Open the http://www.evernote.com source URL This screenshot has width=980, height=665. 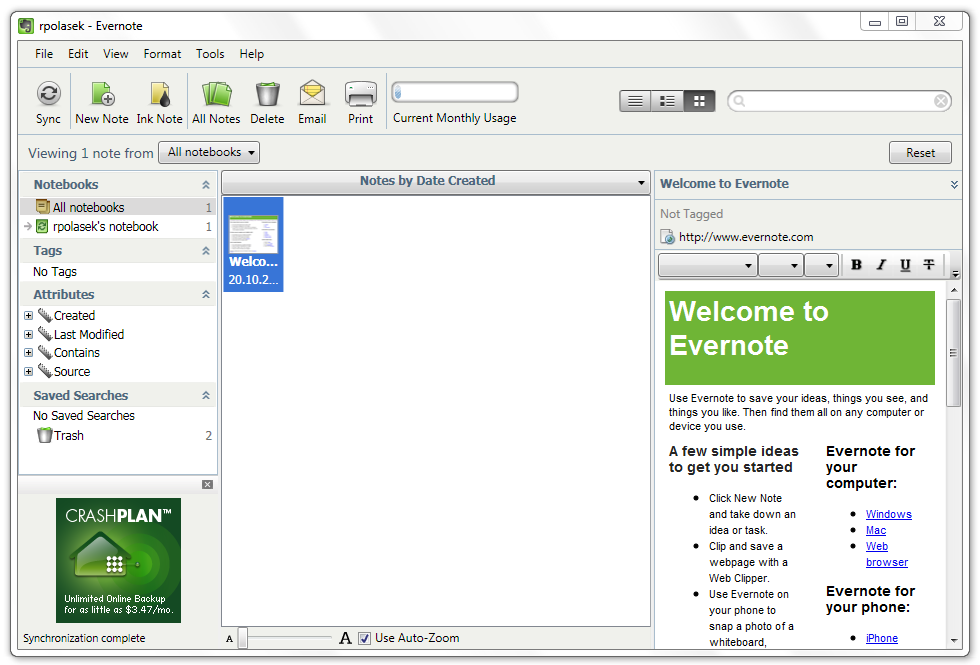pyautogui.click(x=746, y=237)
